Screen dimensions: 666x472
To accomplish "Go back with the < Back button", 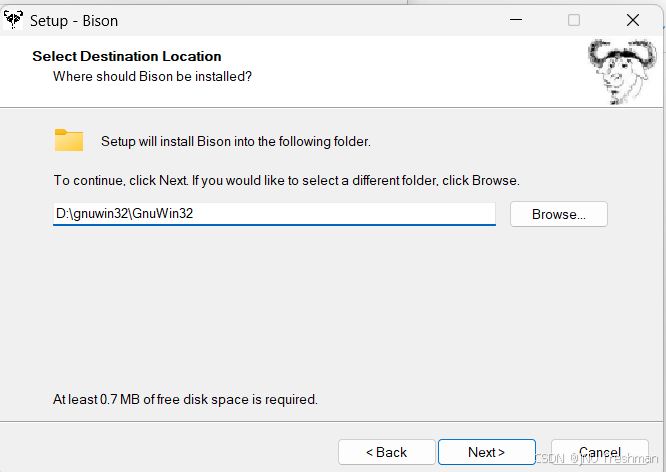I will [x=387, y=452].
